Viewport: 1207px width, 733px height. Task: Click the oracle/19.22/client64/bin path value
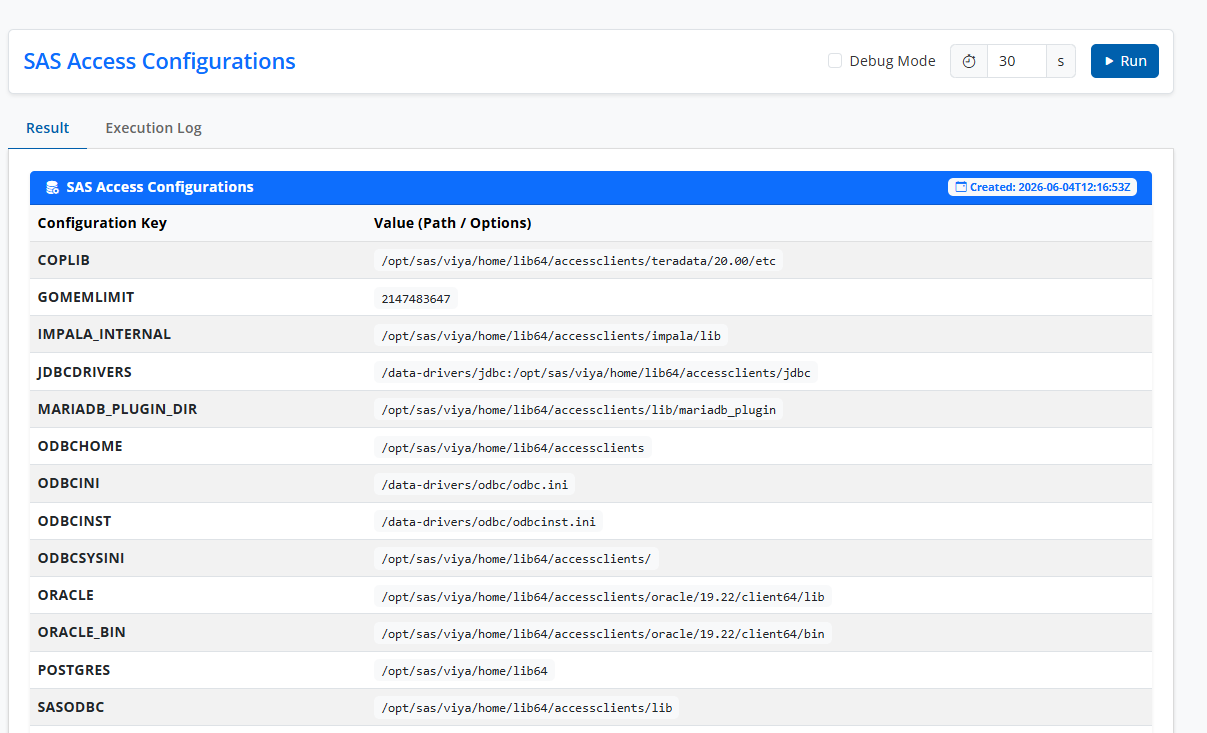603,633
